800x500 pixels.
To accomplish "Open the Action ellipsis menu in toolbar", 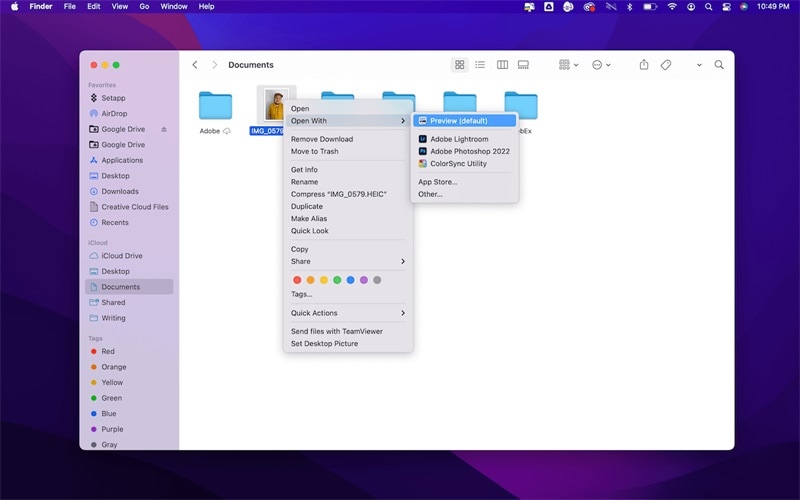I will [x=601, y=65].
